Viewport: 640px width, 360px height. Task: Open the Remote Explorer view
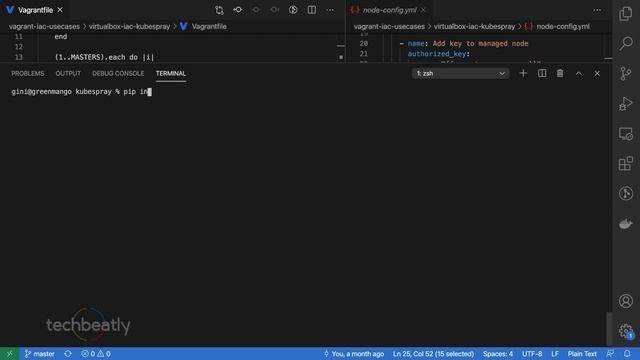[x=626, y=134]
